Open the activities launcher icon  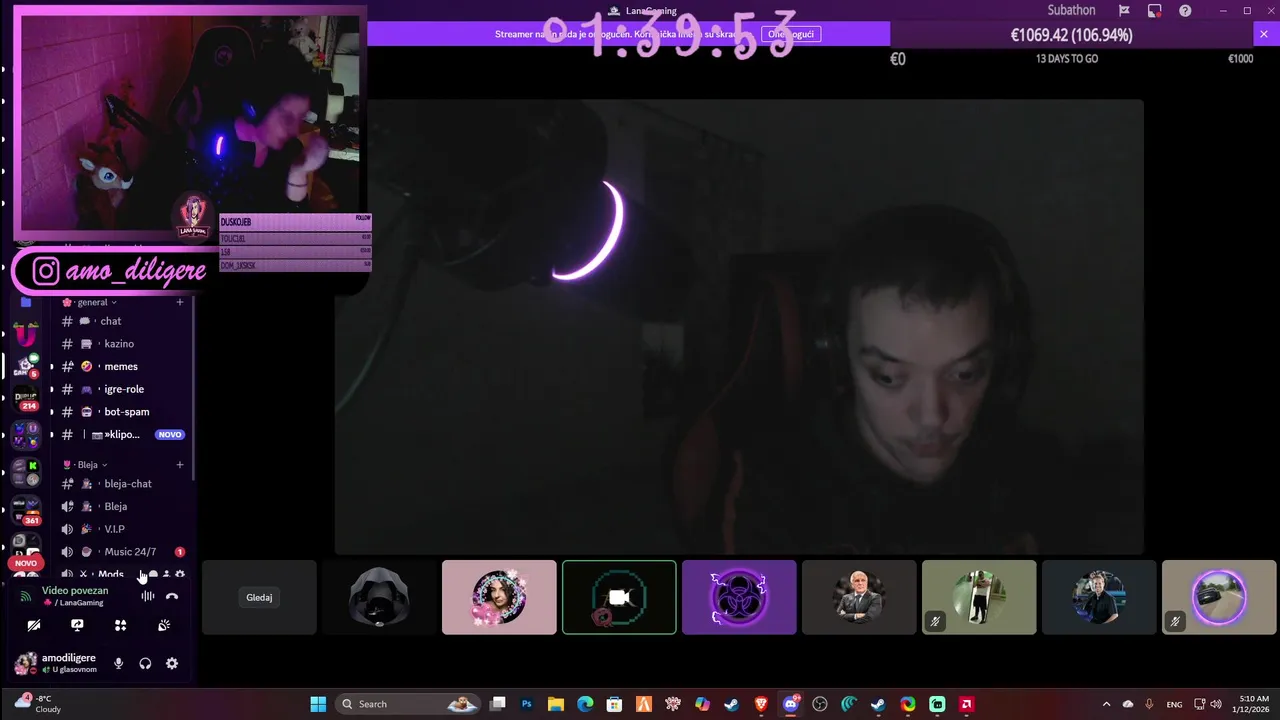tap(121, 625)
